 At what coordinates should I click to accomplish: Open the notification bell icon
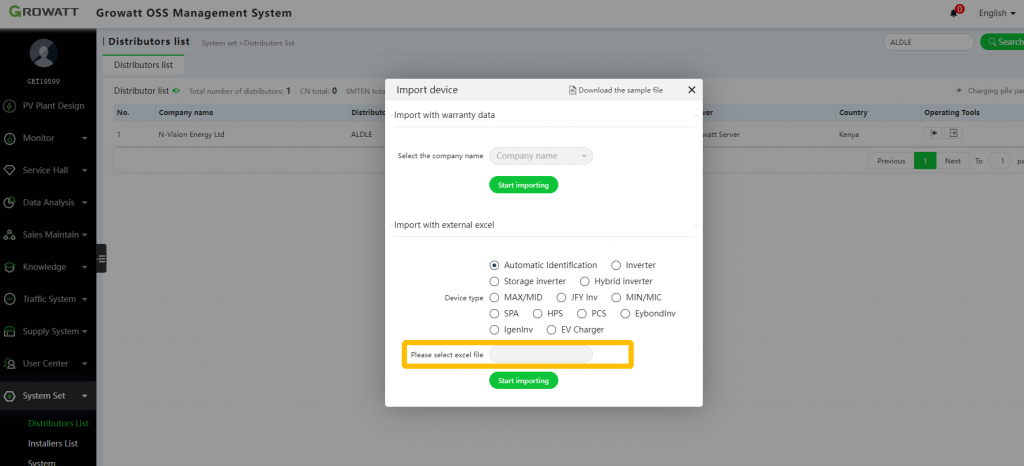point(953,13)
